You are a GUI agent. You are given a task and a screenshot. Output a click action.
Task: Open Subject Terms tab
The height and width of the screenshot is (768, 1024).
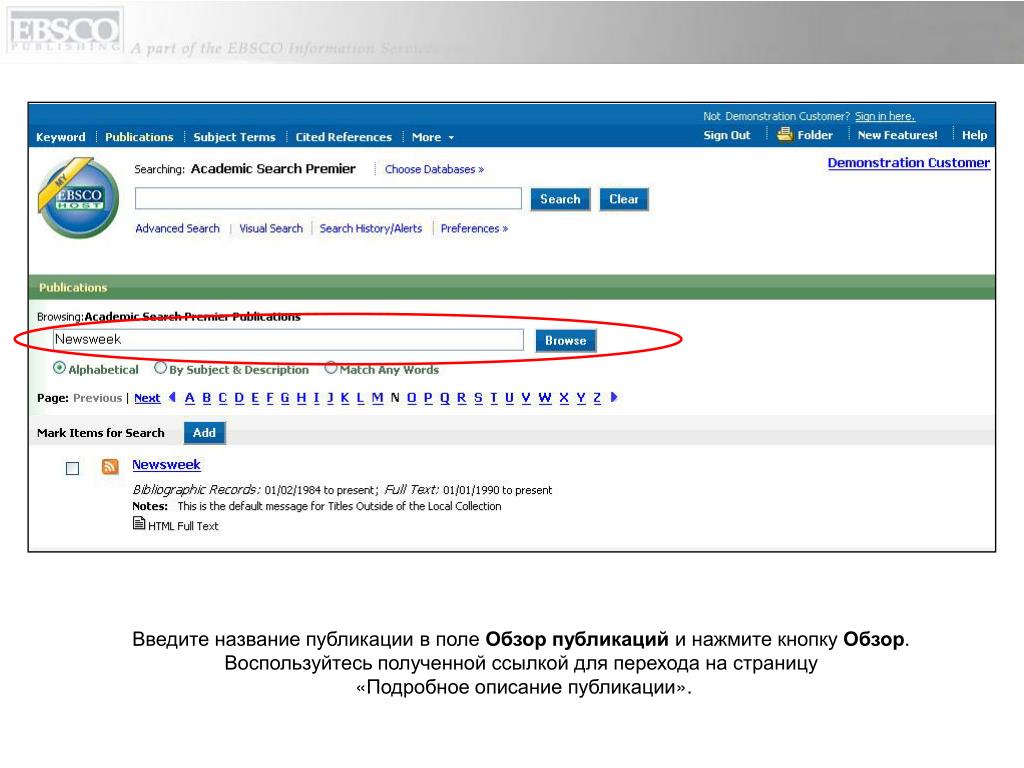click(234, 137)
